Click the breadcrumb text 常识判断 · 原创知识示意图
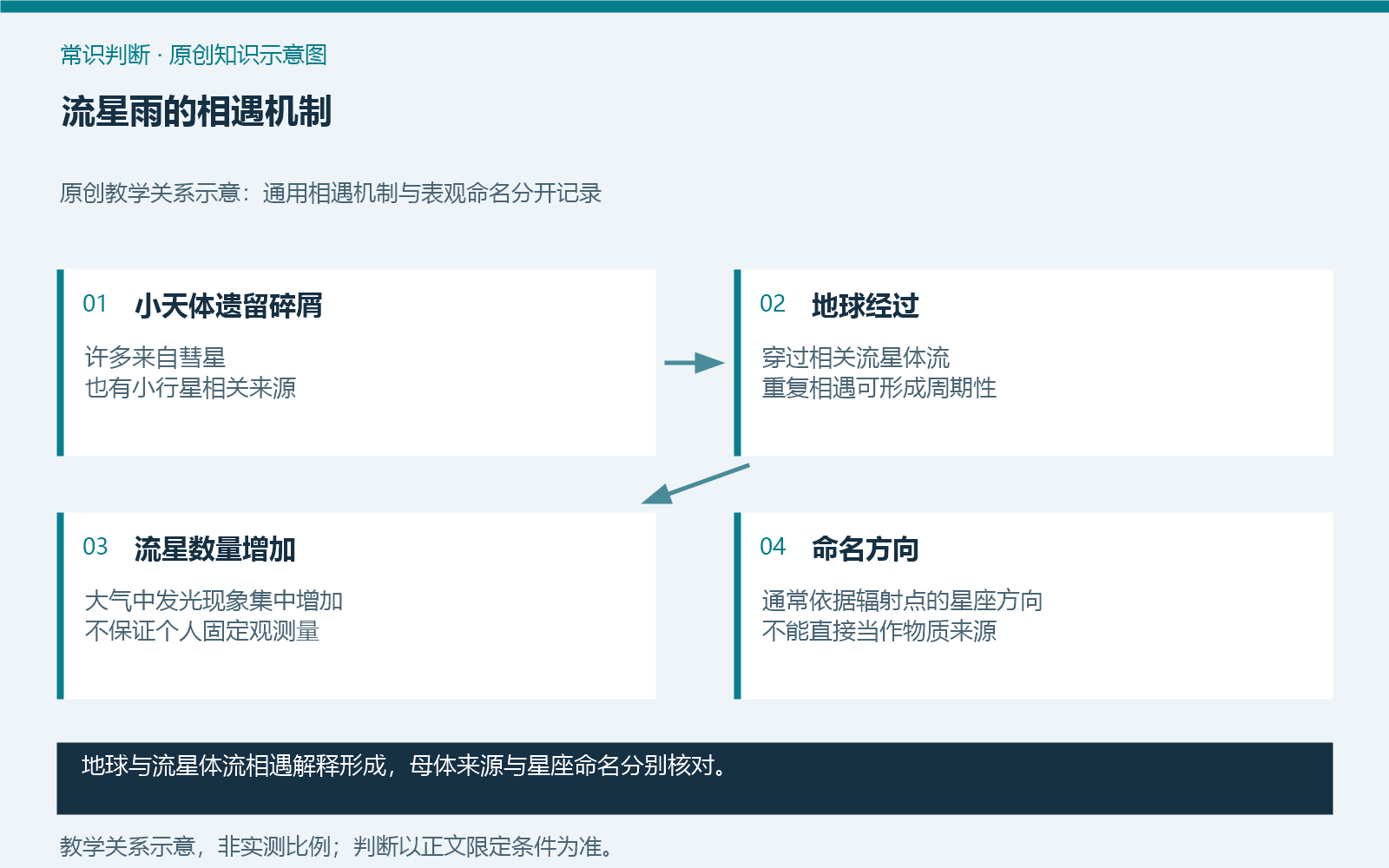Viewport: 1389px width, 868px height. tap(194, 55)
